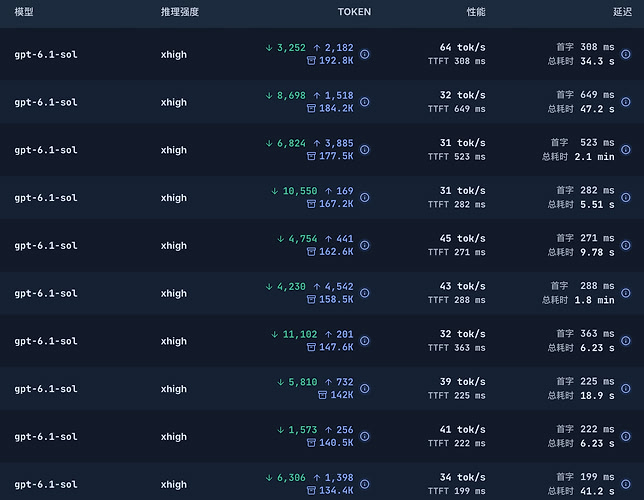Click token info icon beside 177.5K row
The height and width of the screenshot is (500, 644).
(x=364, y=150)
